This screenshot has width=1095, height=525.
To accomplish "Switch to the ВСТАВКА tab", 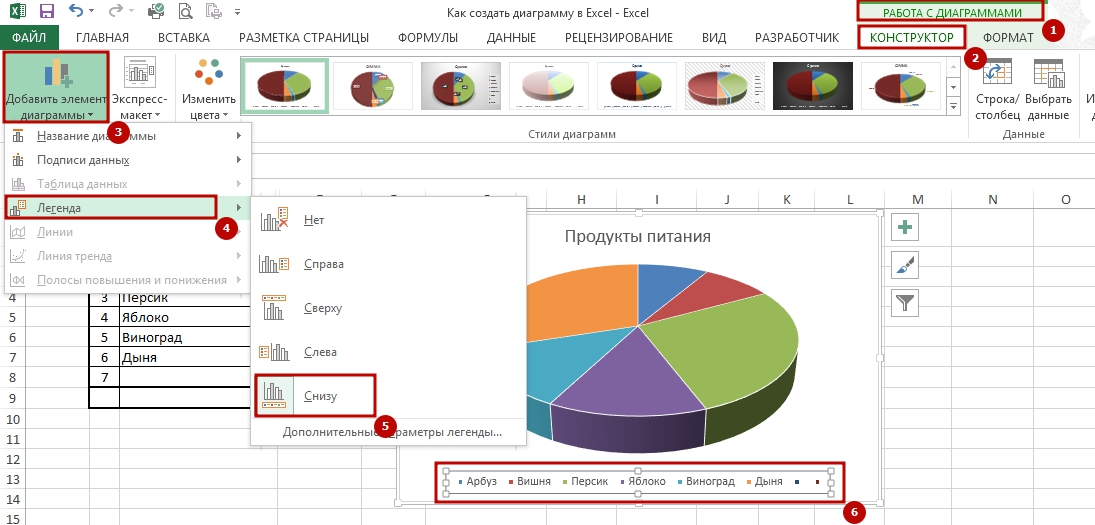I will (x=184, y=38).
